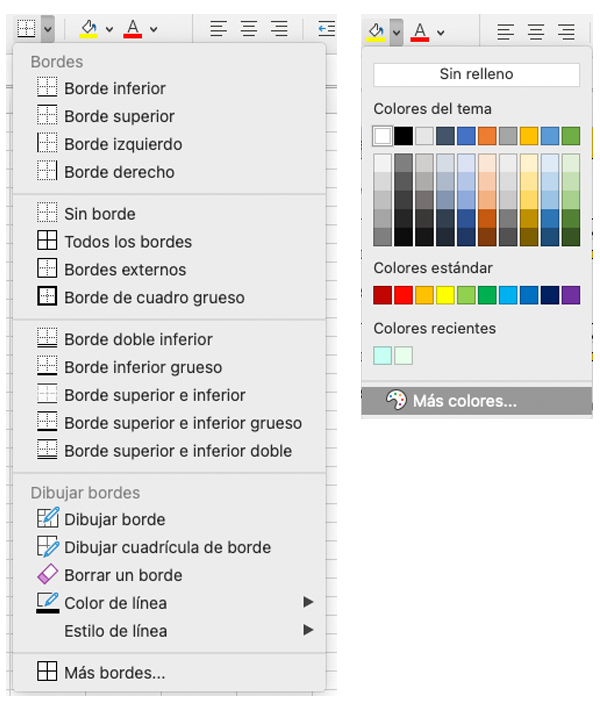Click the fill color bucket in the right toolbar
Image resolution: width=600 pixels, height=708 pixels.
click(x=376, y=32)
